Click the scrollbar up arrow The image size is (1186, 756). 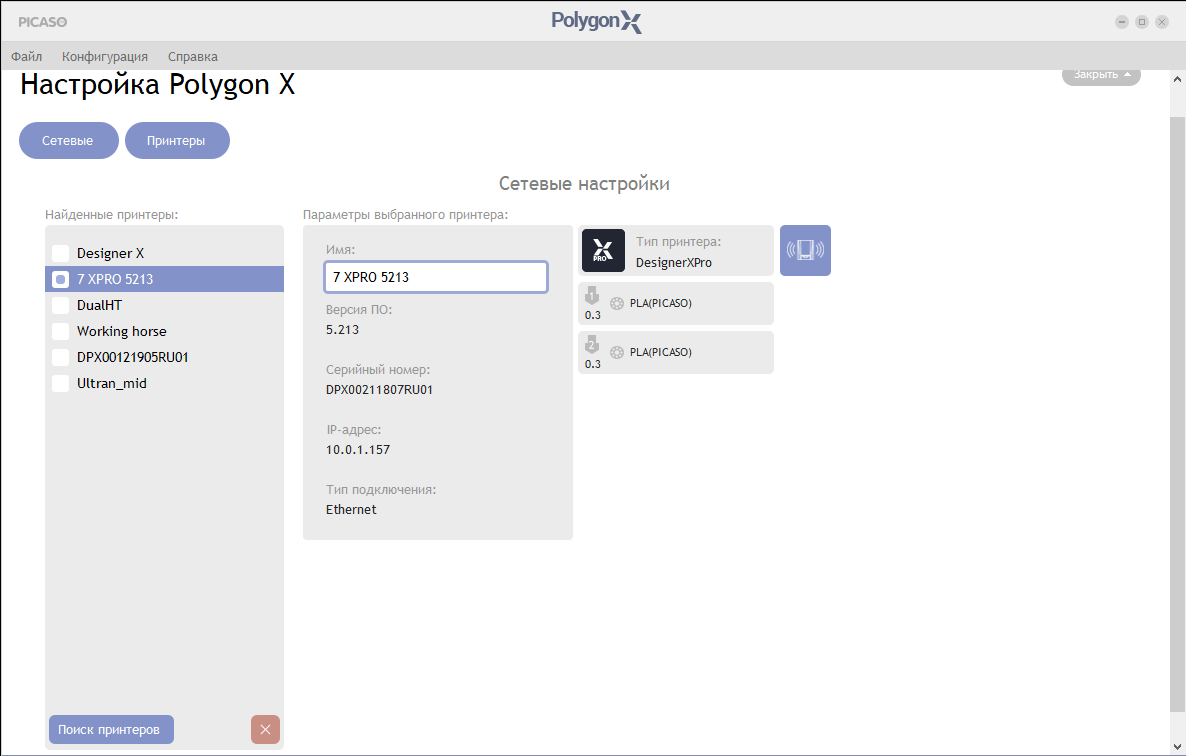click(x=1177, y=79)
